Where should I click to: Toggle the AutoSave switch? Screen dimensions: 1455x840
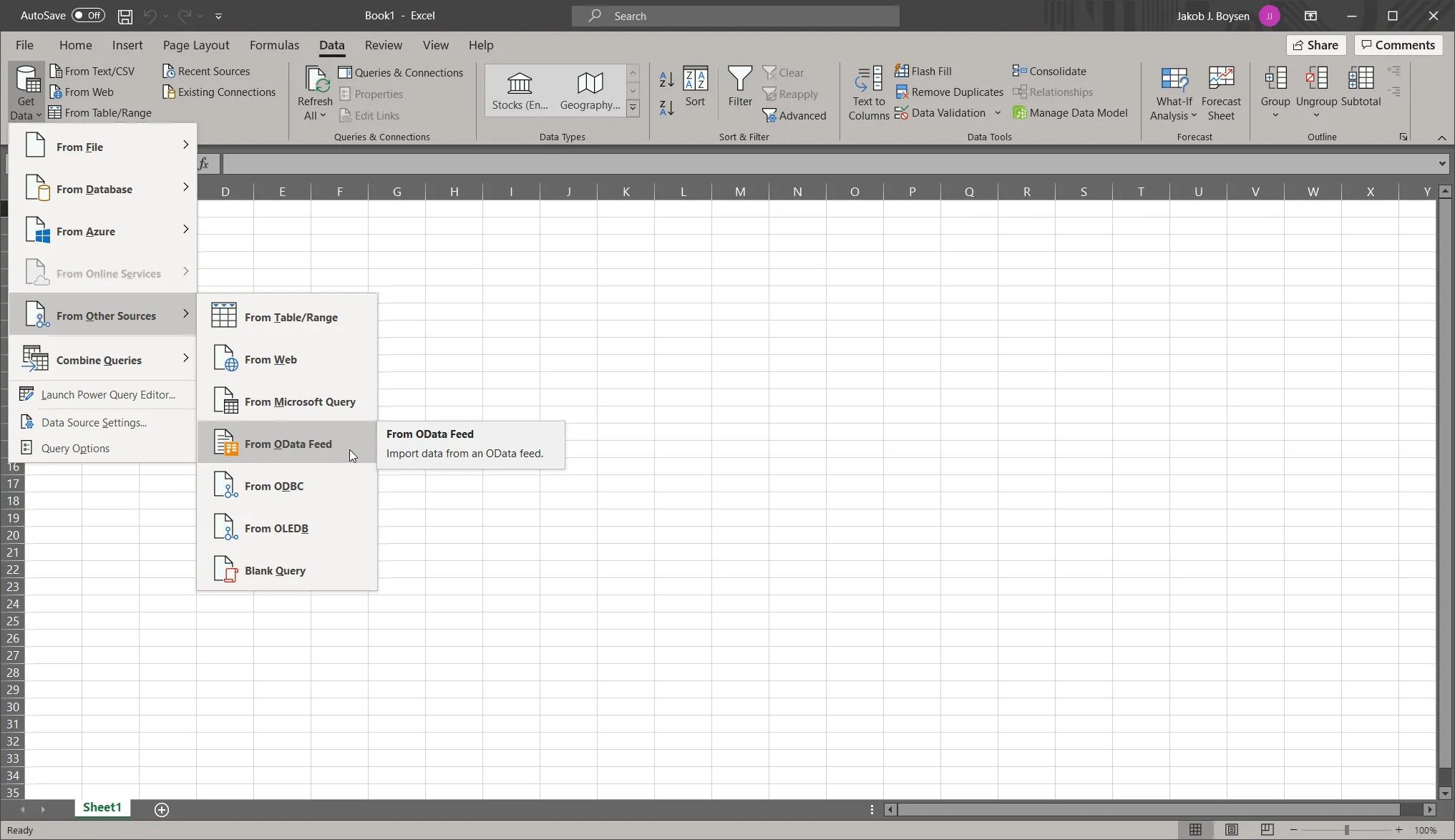(x=88, y=15)
